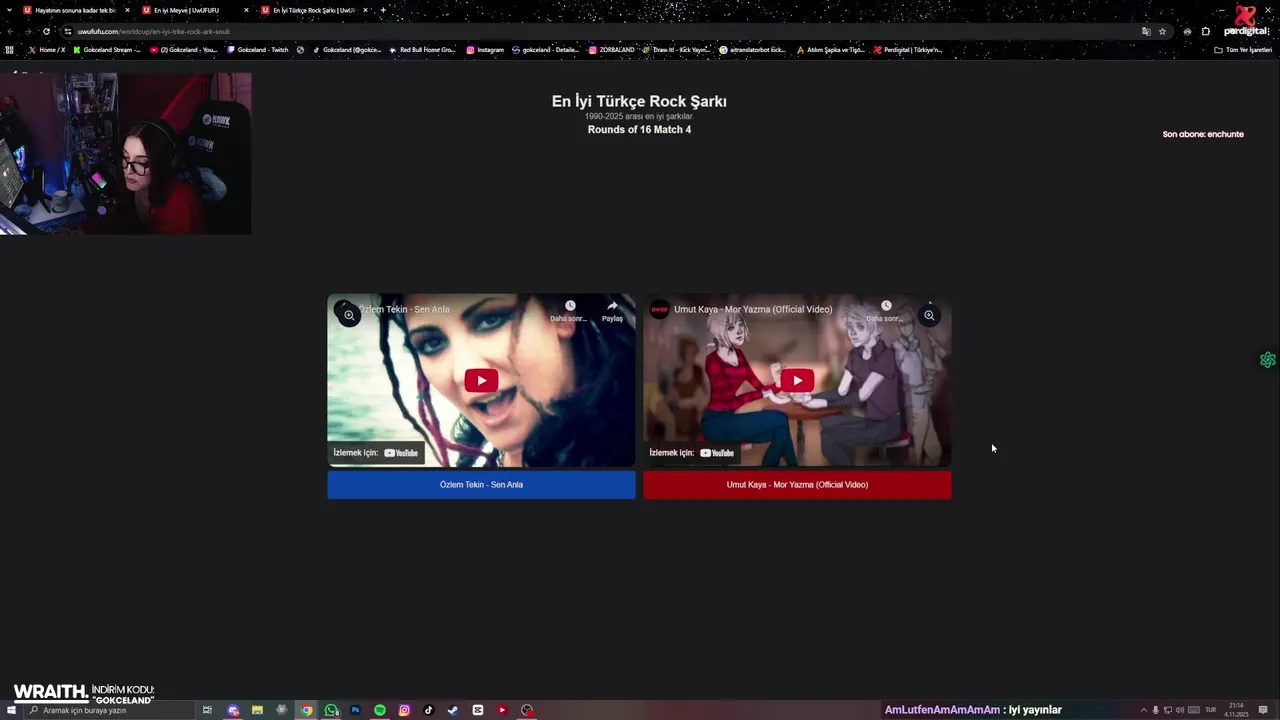Go back with the browser back arrow
Image resolution: width=1280 pixels, height=720 pixels.
pyautogui.click(x=10, y=31)
